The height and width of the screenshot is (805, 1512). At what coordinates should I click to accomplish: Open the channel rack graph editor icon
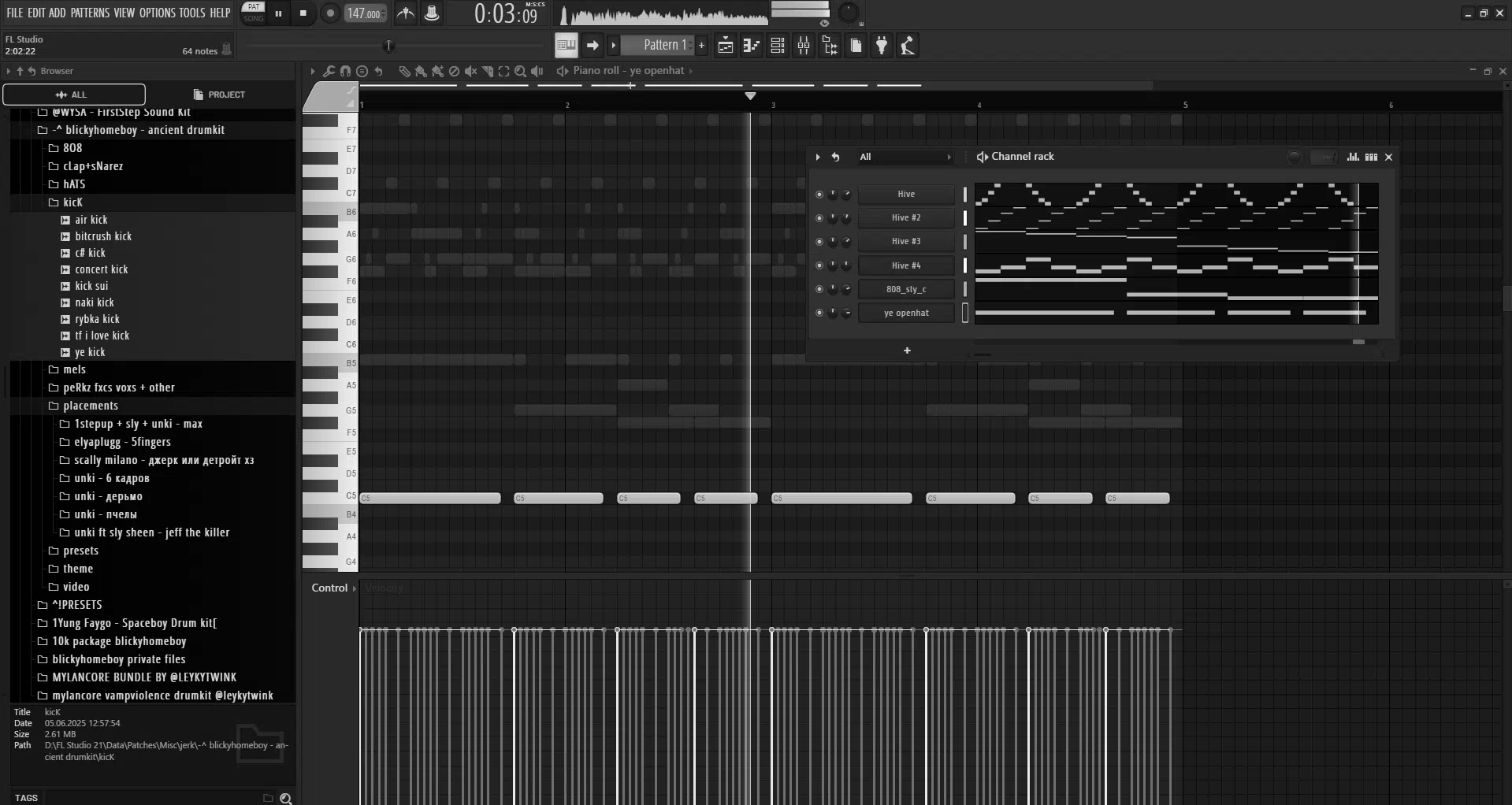pyautogui.click(x=1353, y=157)
